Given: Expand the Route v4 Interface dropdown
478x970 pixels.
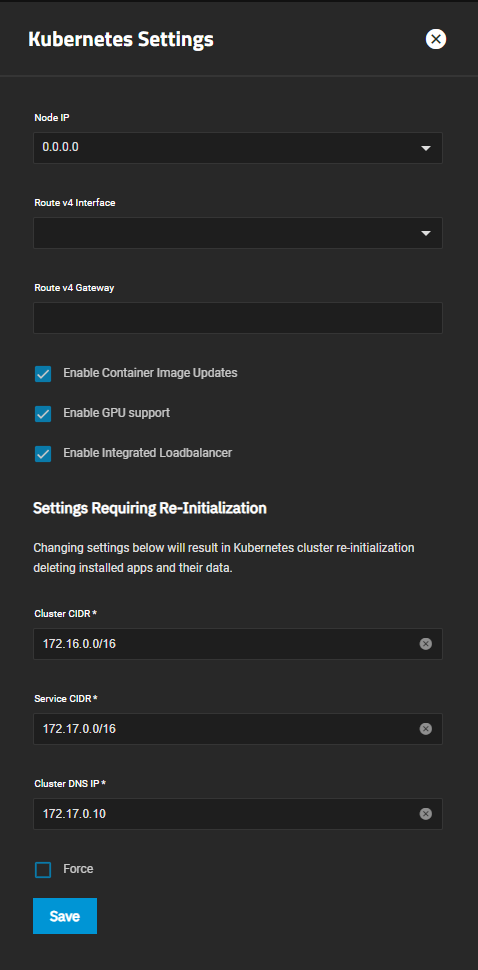Looking at the screenshot, I should point(238,233).
